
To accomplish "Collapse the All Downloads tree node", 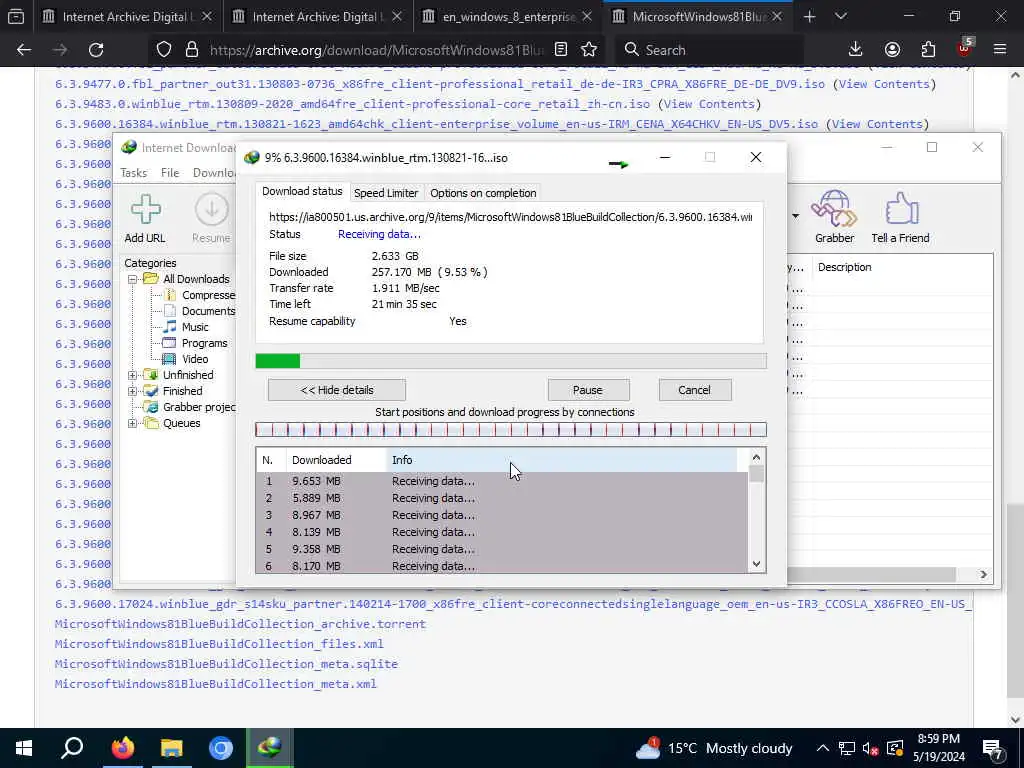I will [x=133, y=279].
